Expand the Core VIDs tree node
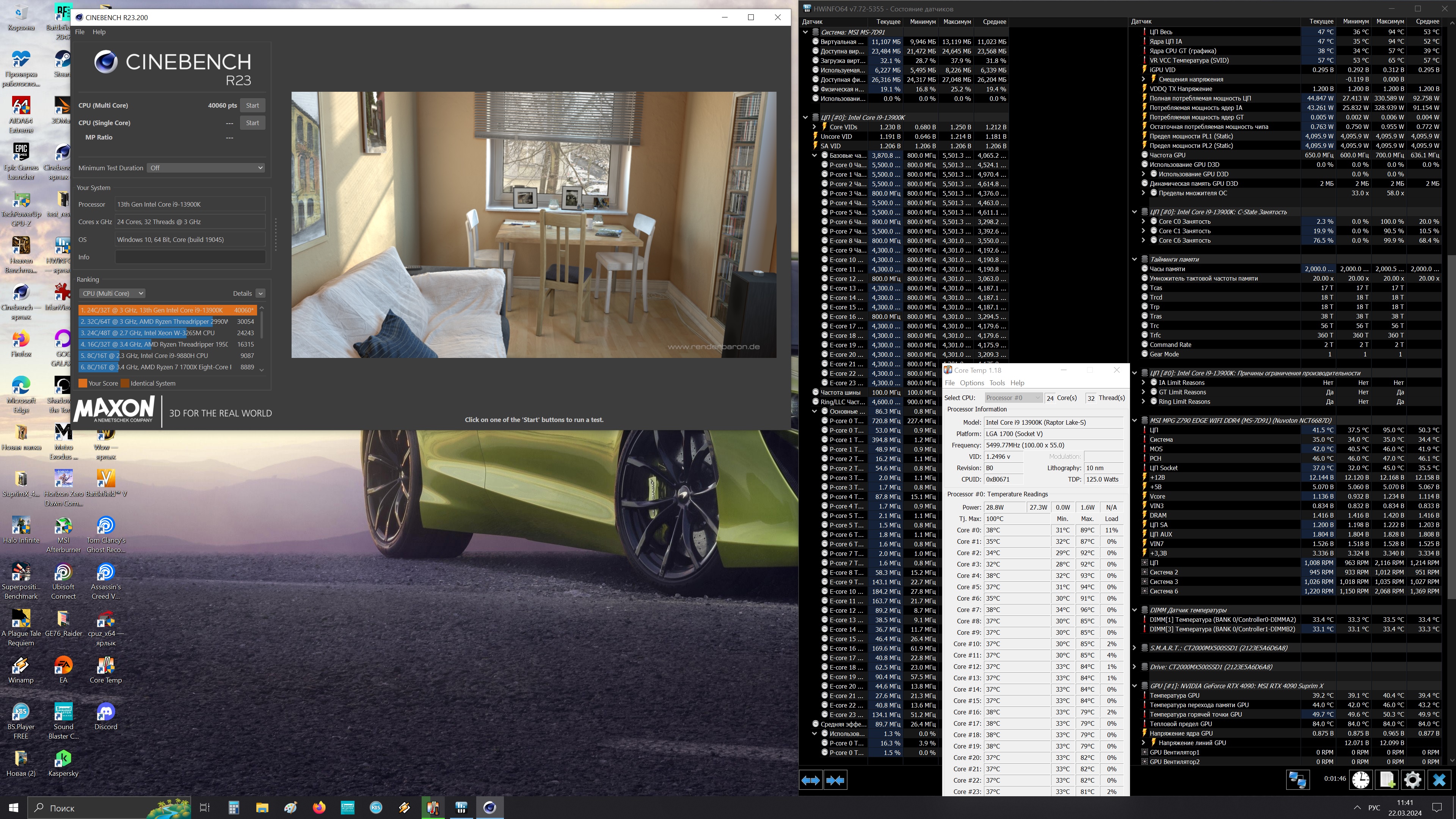This screenshot has width=1456, height=819. point(814,127)
